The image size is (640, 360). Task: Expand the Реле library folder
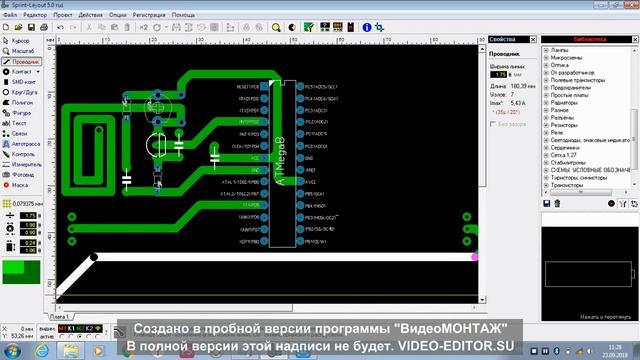(x=546, y=133)
